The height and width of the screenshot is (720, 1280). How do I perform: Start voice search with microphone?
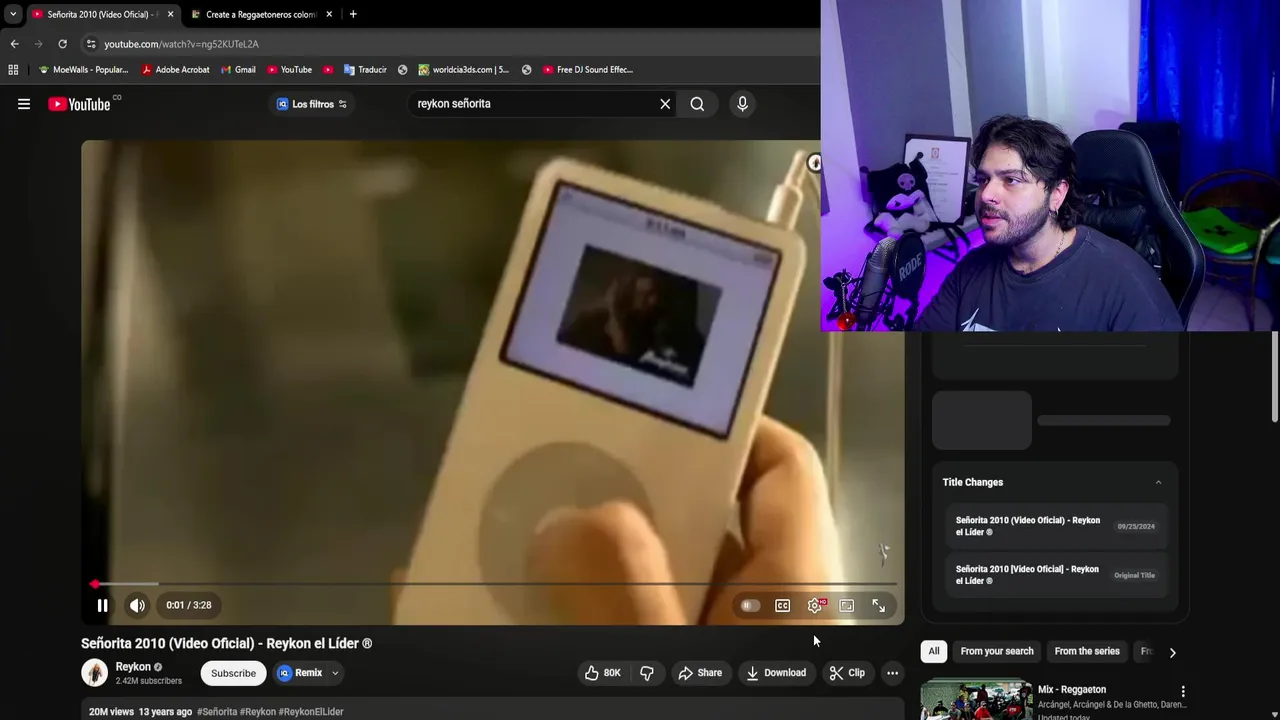click(x=742, y=103)
